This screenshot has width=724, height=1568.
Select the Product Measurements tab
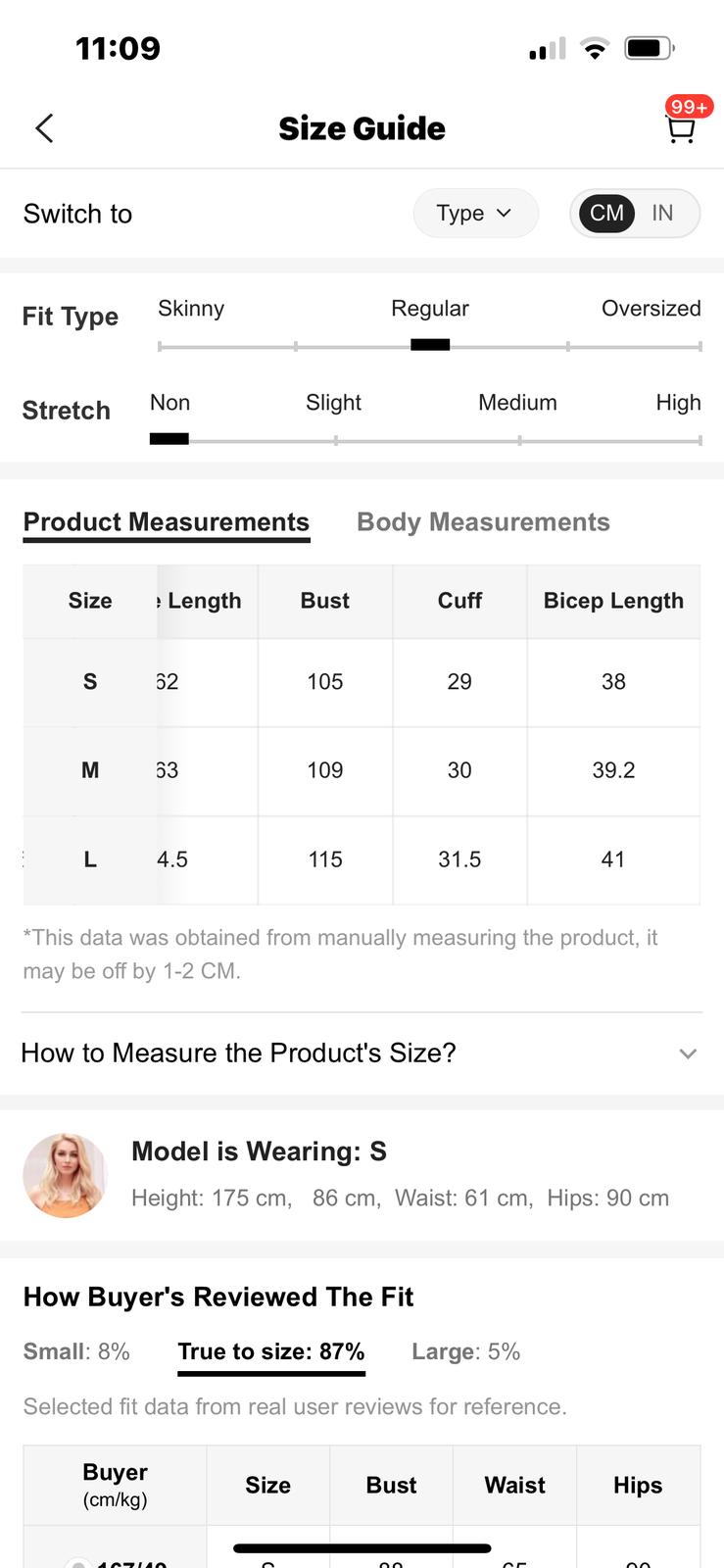pos(167,522)
